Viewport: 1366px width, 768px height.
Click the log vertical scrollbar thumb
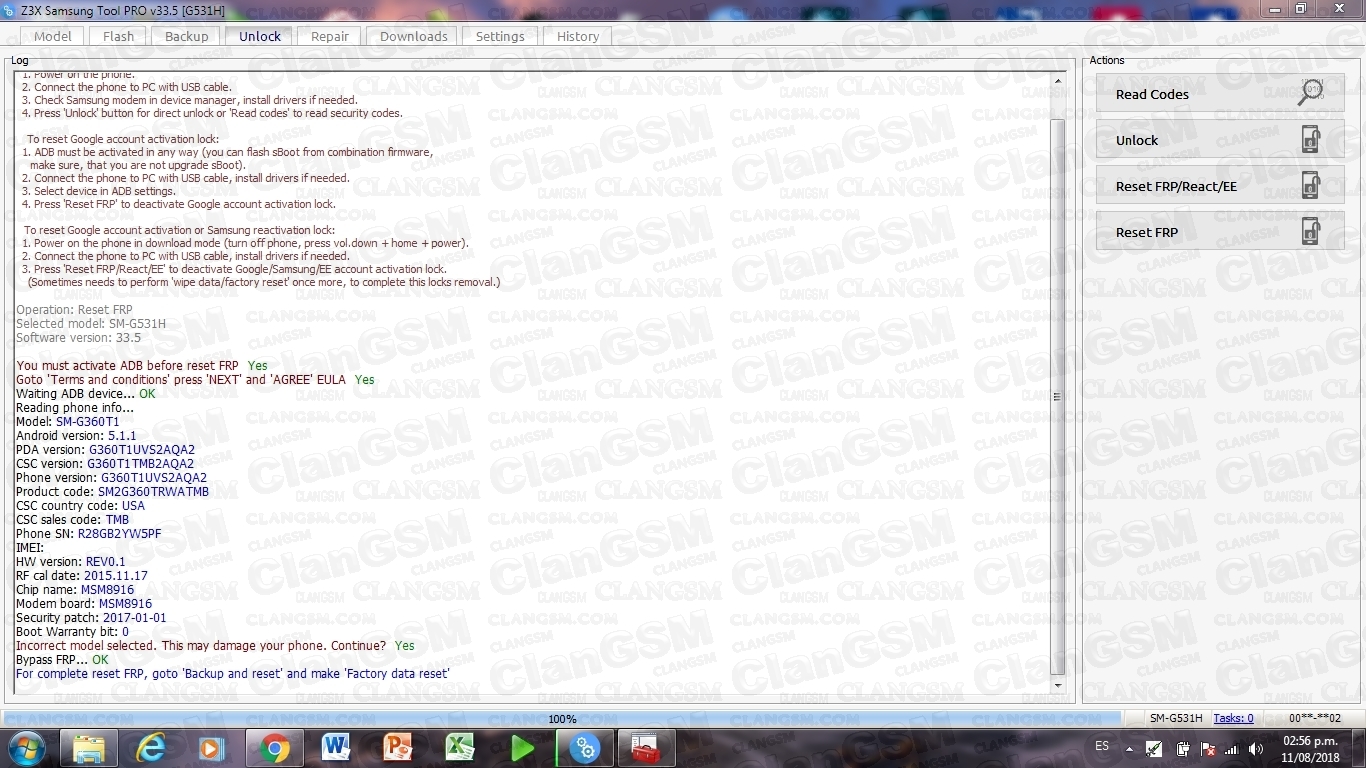click(1058, 397)
